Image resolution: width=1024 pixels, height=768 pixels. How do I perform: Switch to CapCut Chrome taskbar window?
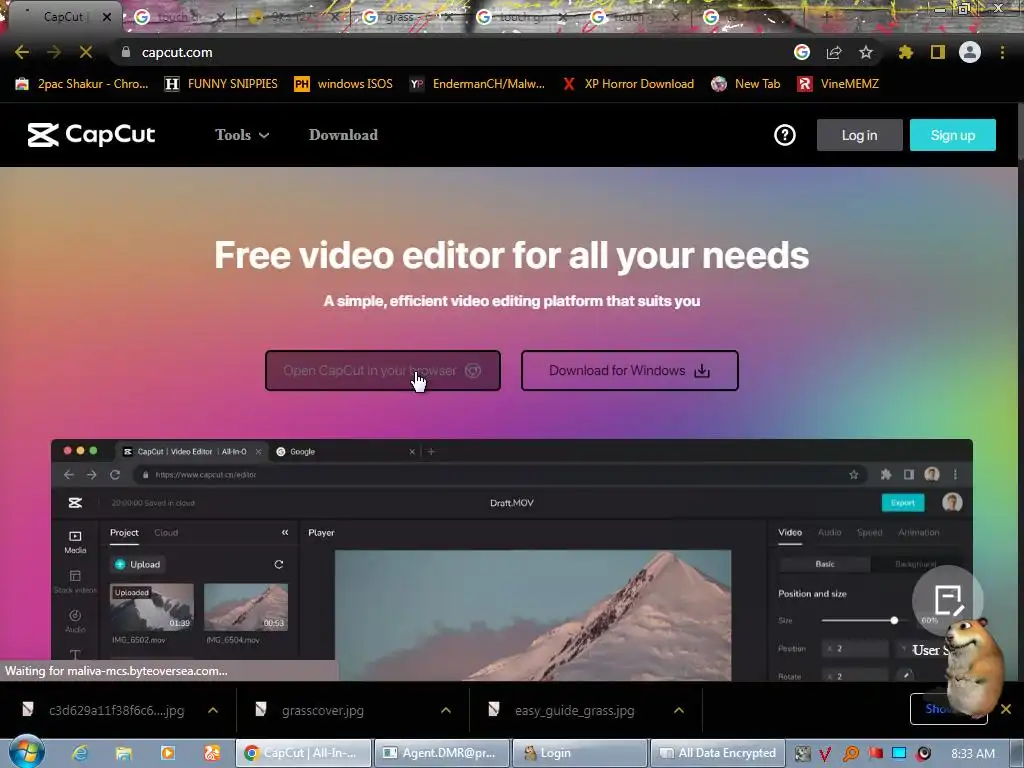[303, 753]
